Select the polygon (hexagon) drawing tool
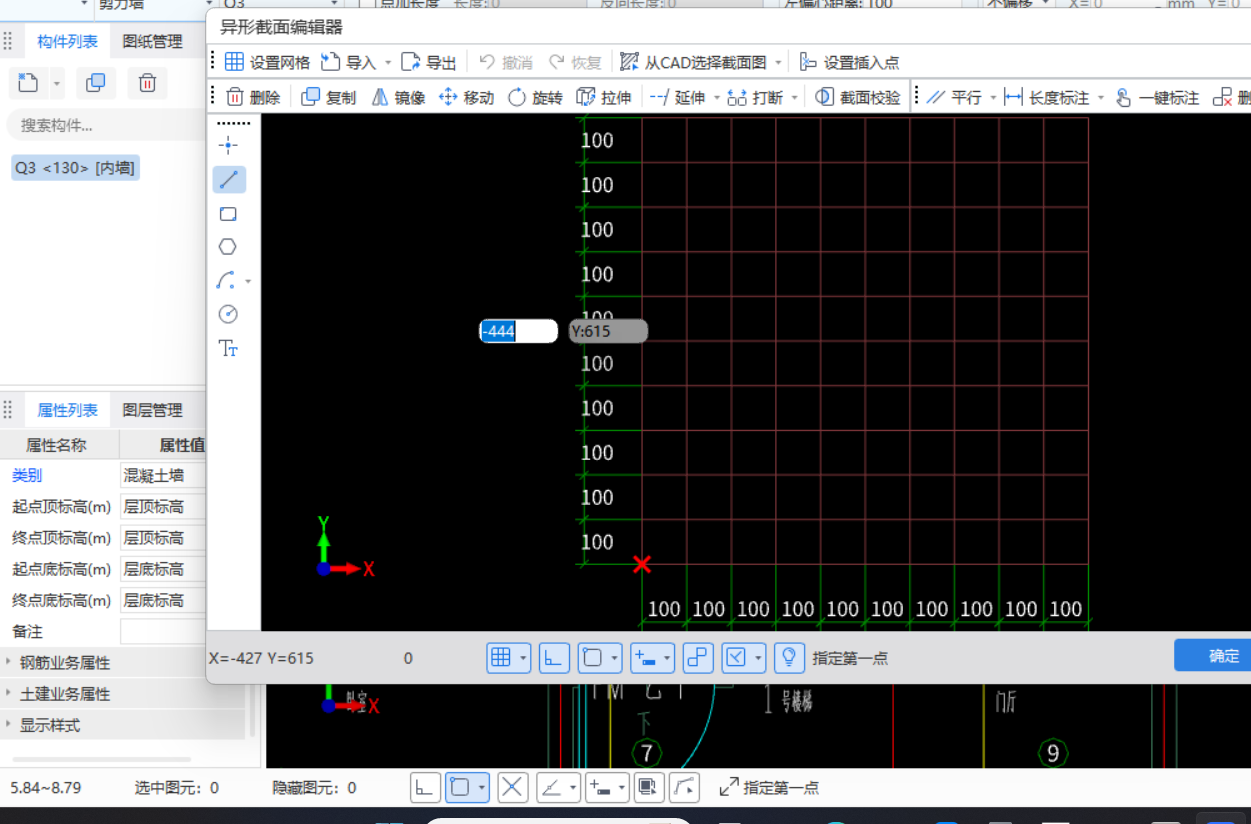The width and height of the screenshot is (1251, 824). (229, 247)
